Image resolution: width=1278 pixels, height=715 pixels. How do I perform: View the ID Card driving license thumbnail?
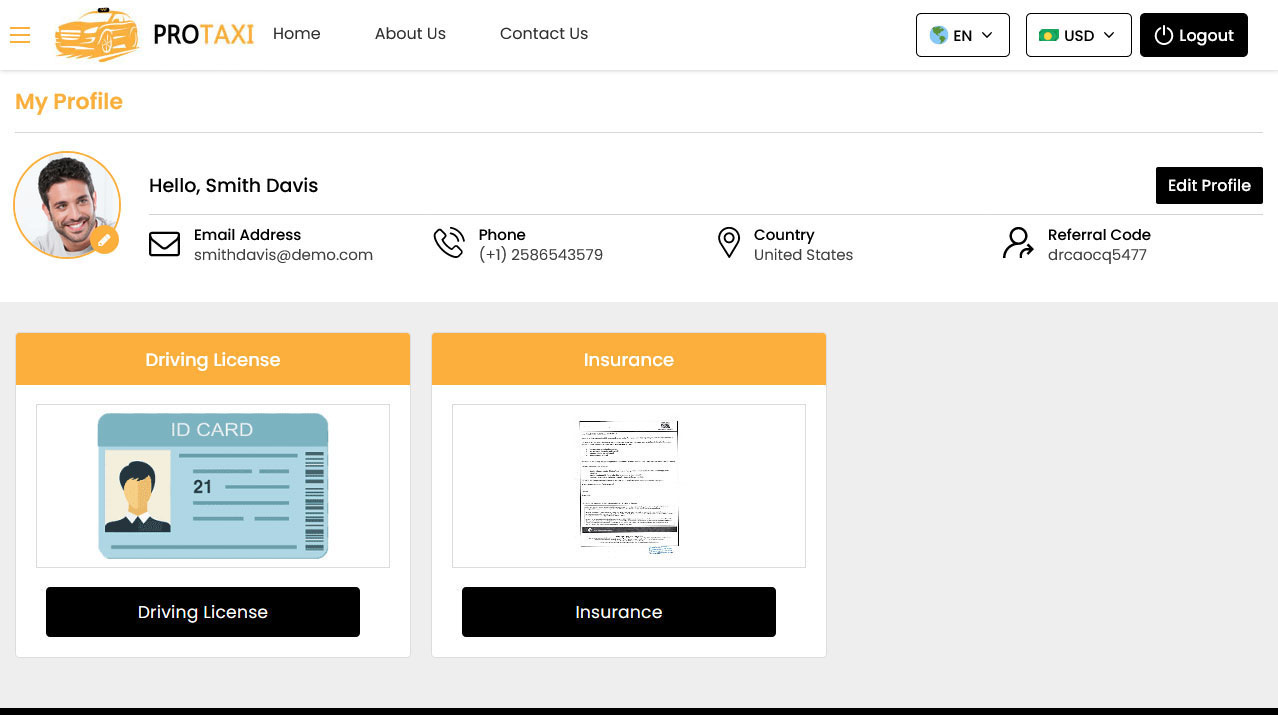[212, 485]
